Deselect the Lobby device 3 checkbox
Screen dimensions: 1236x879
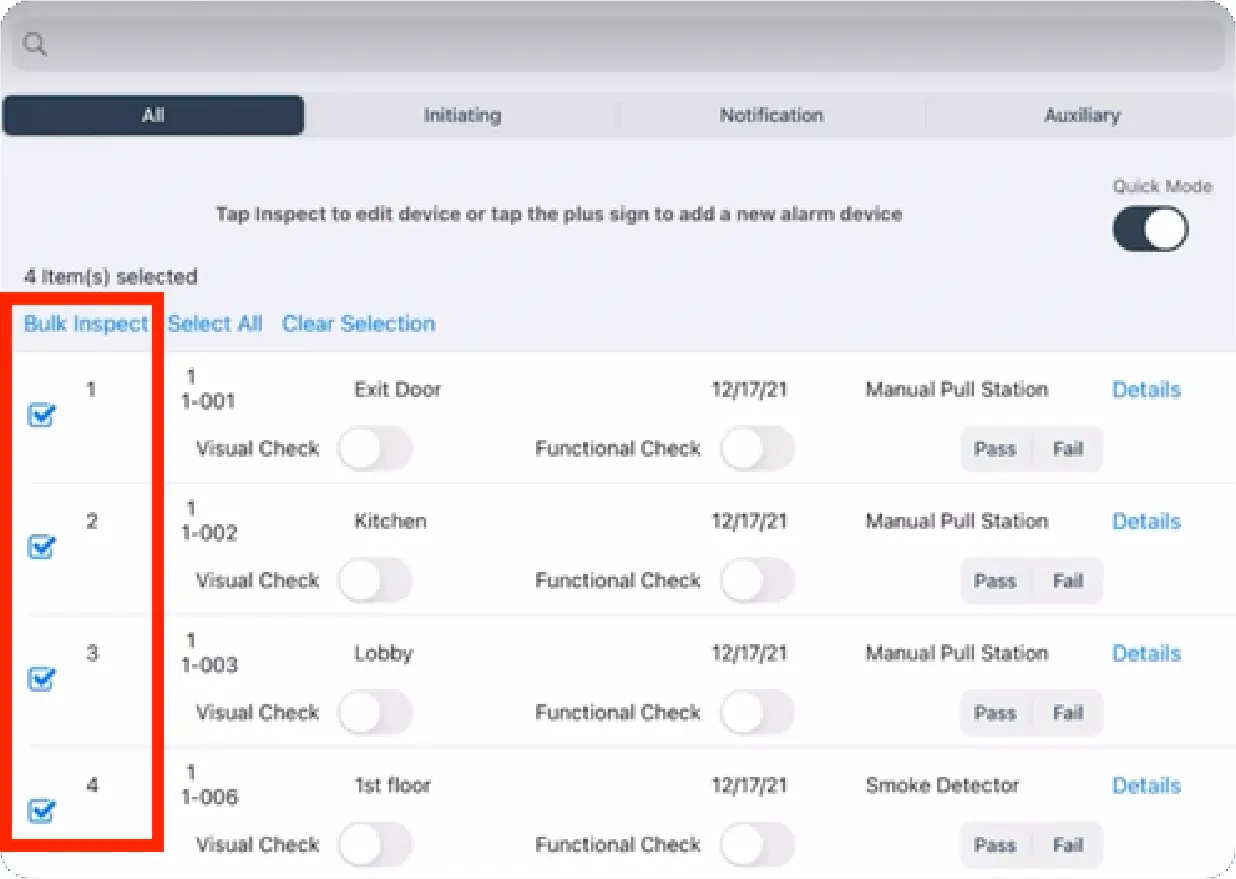[x=41, y=678]
